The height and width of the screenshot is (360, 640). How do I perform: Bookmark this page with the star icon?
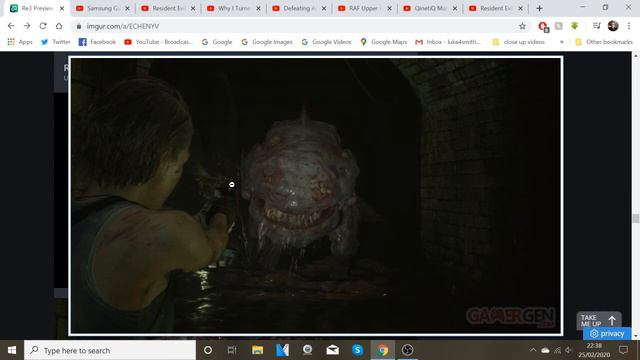point(522,26)
